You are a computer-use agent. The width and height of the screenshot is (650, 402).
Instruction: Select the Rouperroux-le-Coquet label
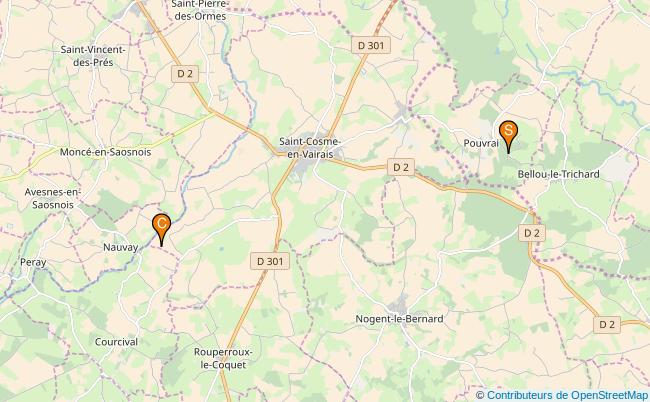coord(223,358)
